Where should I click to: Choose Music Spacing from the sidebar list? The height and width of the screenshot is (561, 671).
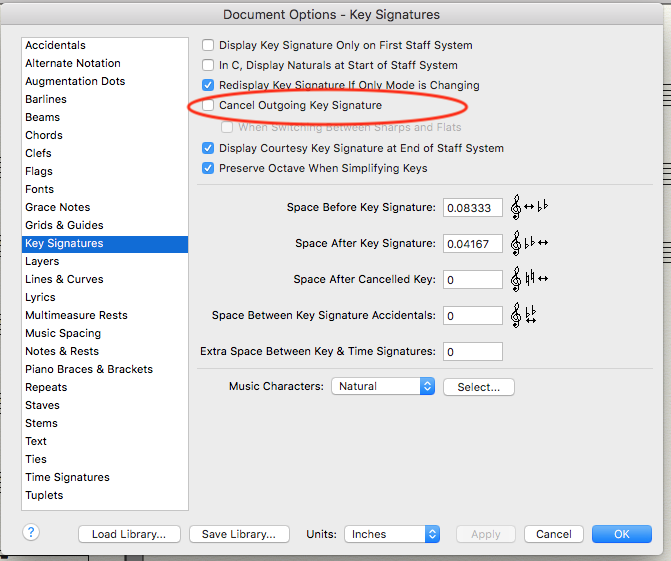click(63, 333)
